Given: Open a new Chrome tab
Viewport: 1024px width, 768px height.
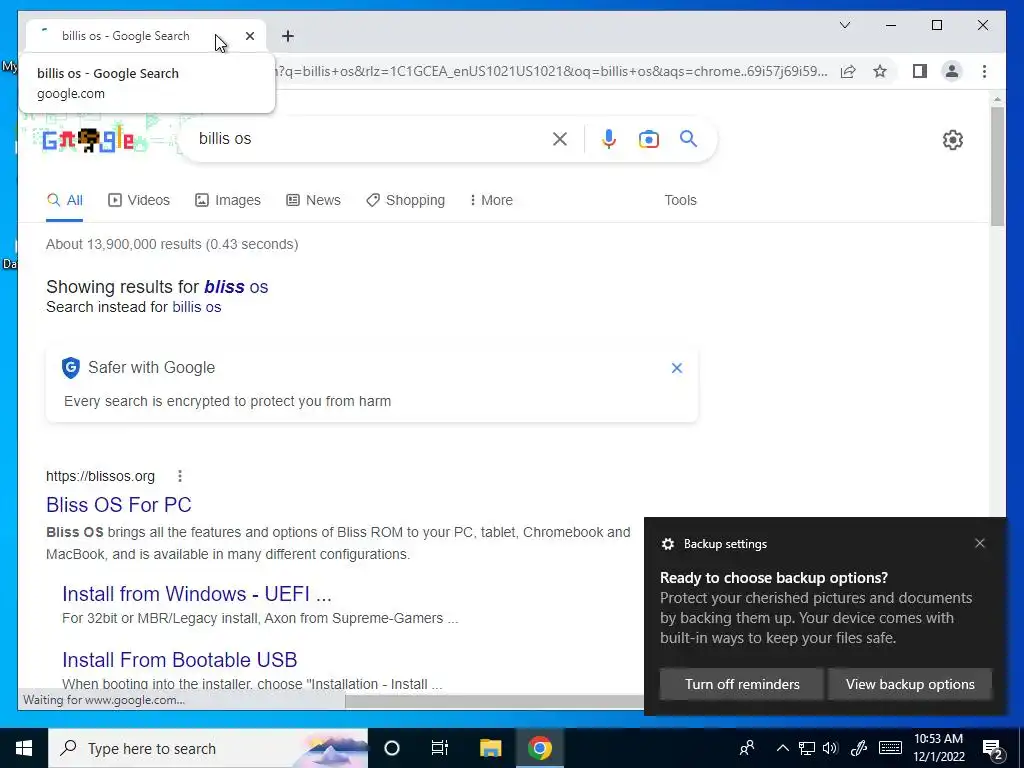Looking at the screenshot, I should (287, 36).
